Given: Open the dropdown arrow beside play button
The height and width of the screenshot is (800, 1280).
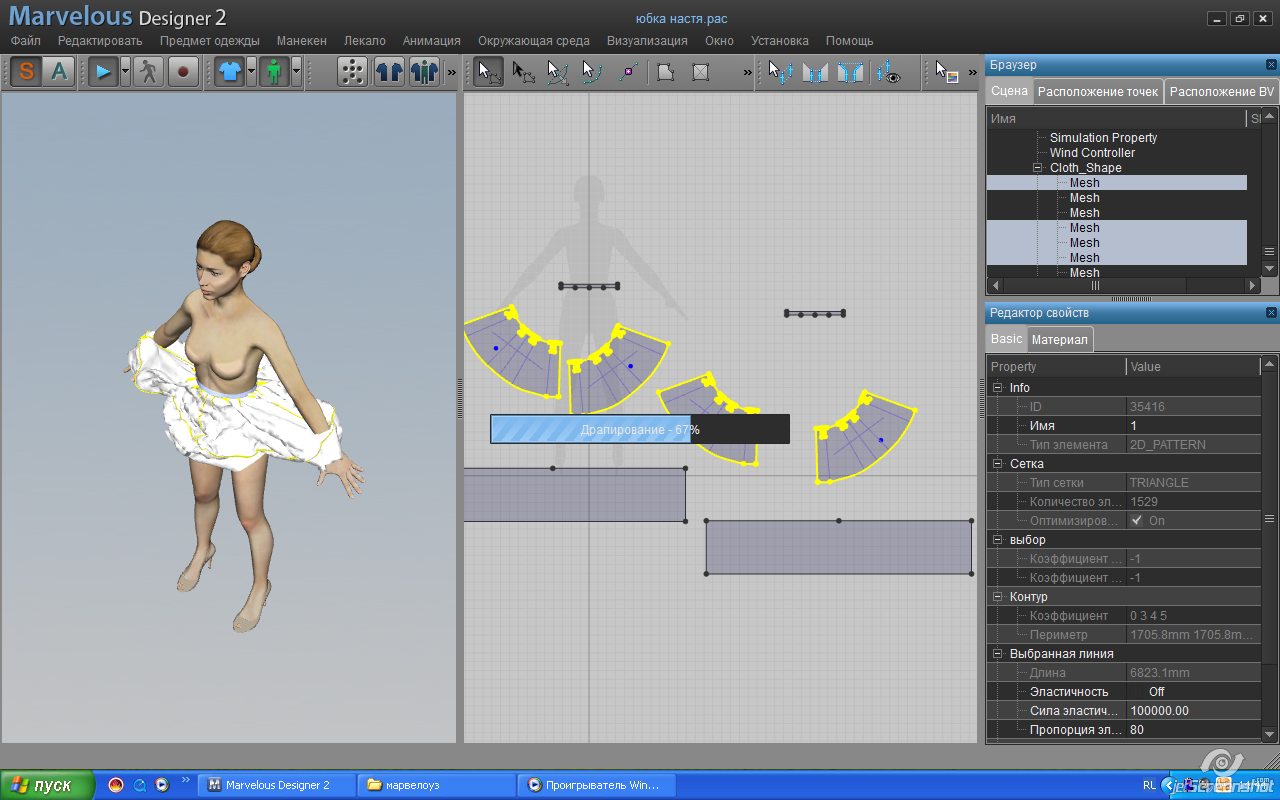Looking at the screenshot, I should coord(125,72).
